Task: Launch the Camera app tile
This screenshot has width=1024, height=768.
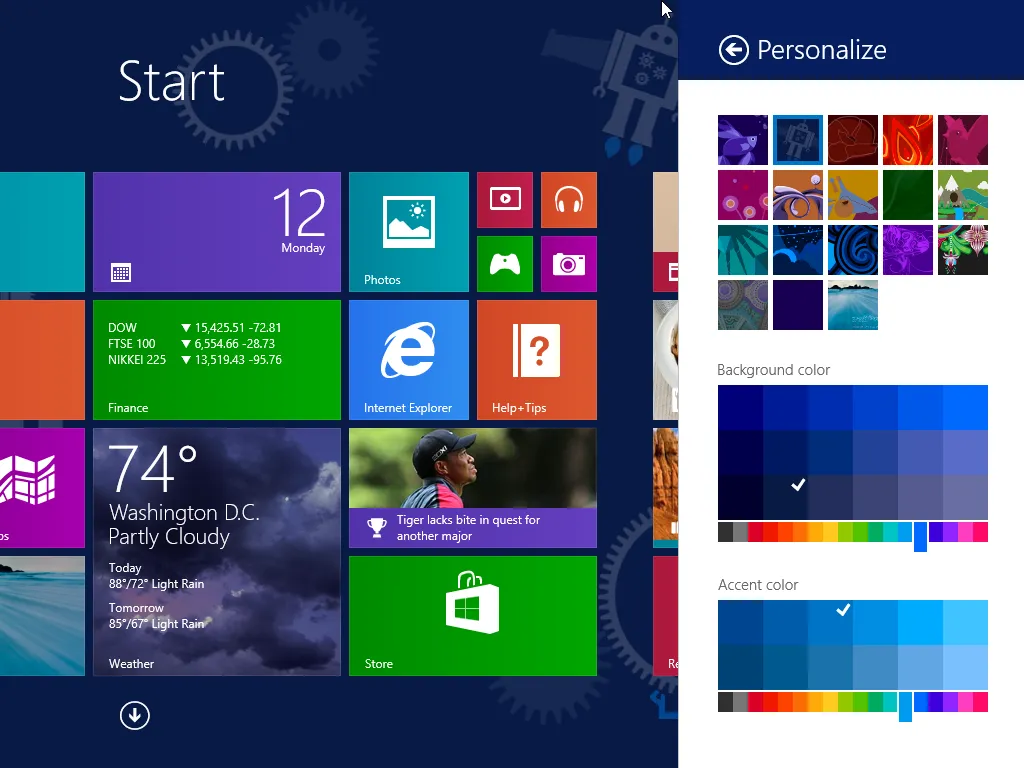Action: 569,264
